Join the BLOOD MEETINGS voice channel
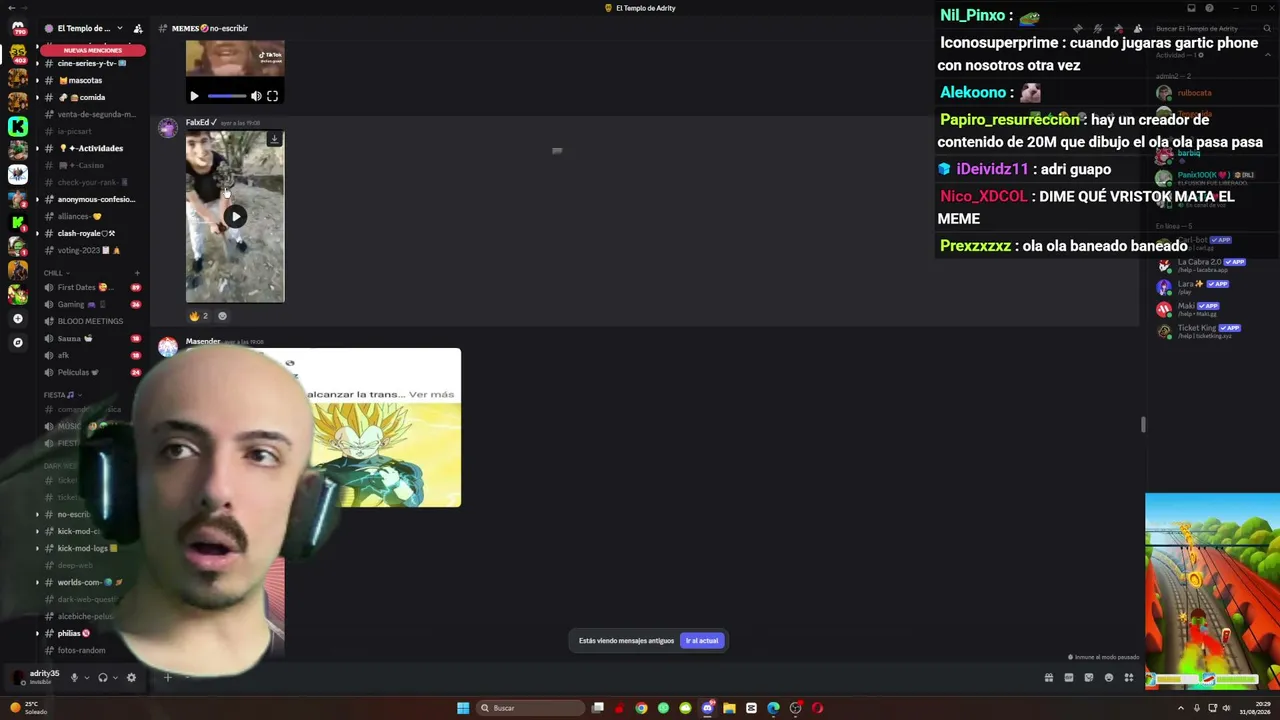Viewport: 1280px width, 720px height. 91,321
